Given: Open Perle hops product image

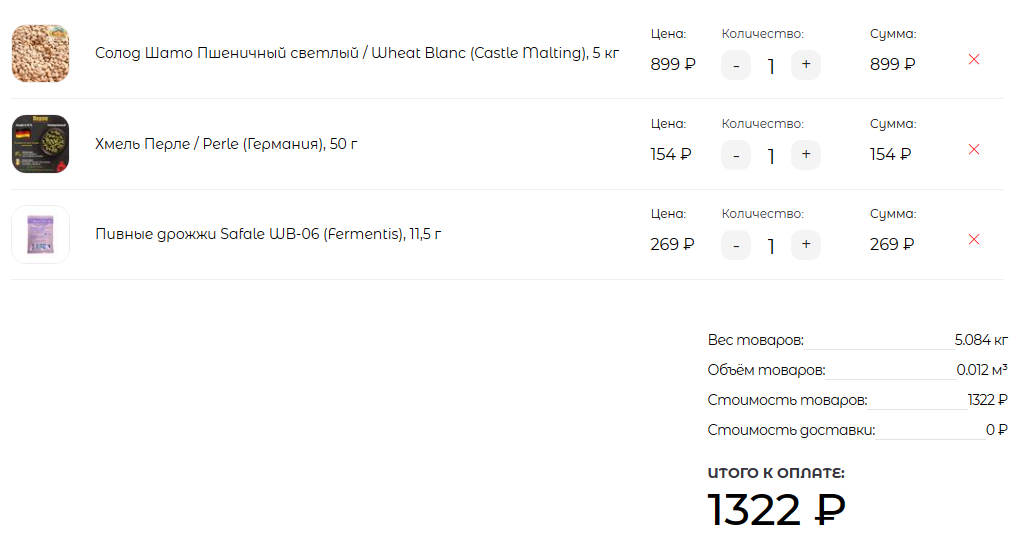Looking at the screenshot, I should [40, 144].
